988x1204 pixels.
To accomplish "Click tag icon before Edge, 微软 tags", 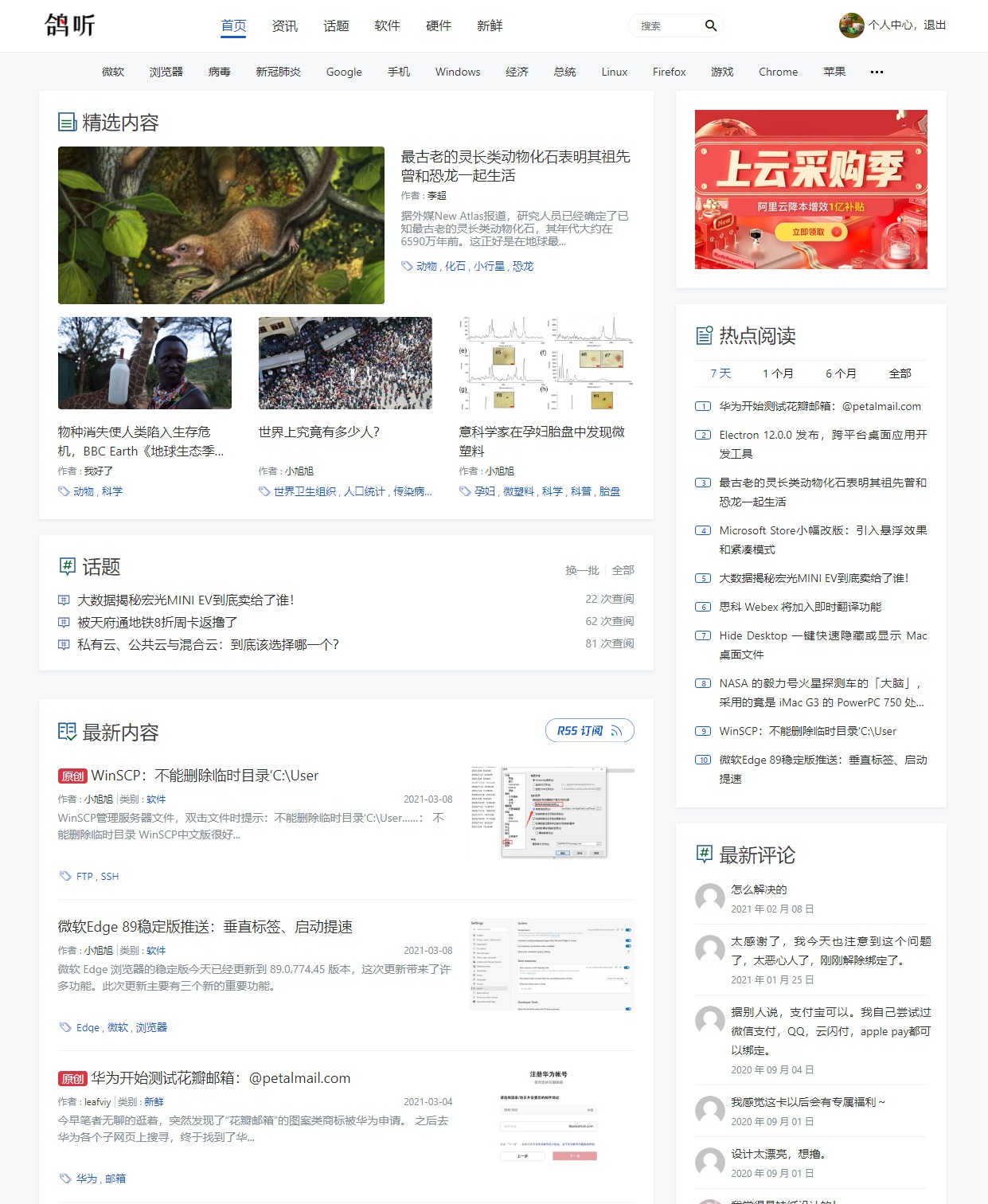I will [65, 1027].
